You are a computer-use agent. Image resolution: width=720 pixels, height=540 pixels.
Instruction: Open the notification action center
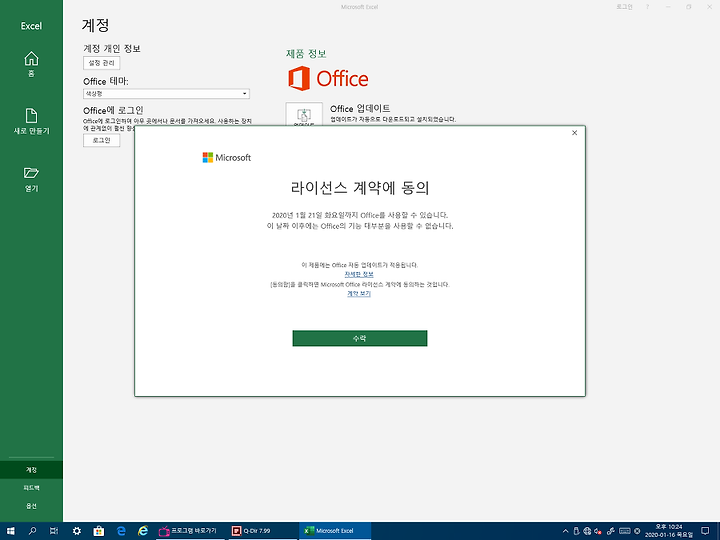(x=705, y=531)
